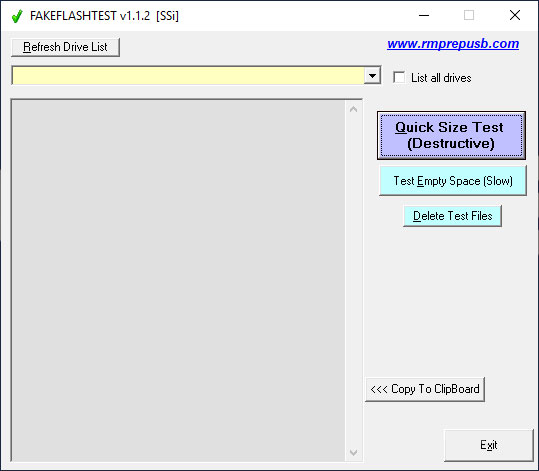Start the Quick Size Test (Destructive)
The width and height of the screenshot is (539, 471).
click(451, 135)
